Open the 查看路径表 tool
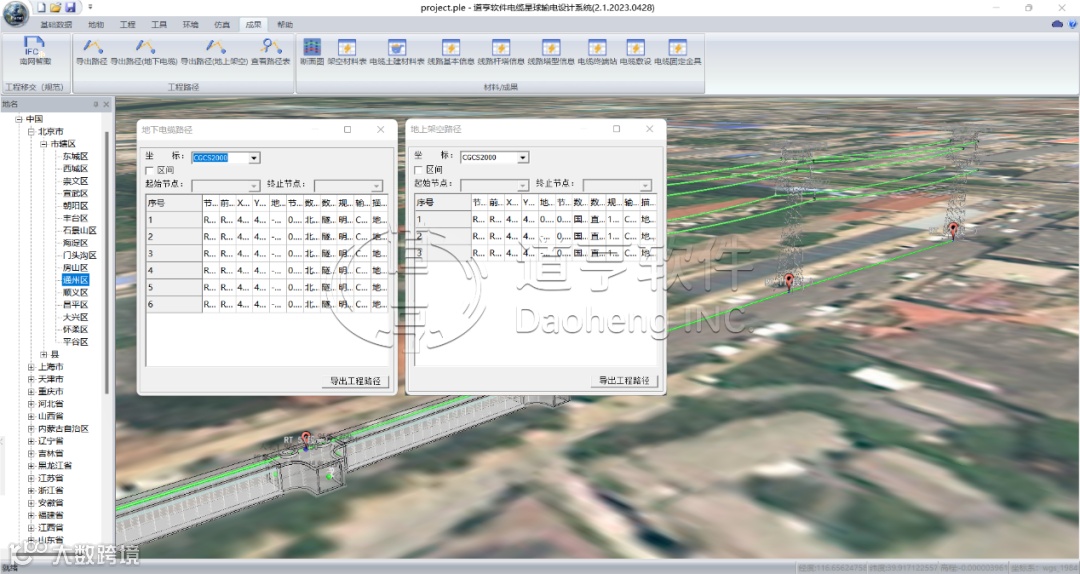The image size is (1080, 574). pos(270,48)
